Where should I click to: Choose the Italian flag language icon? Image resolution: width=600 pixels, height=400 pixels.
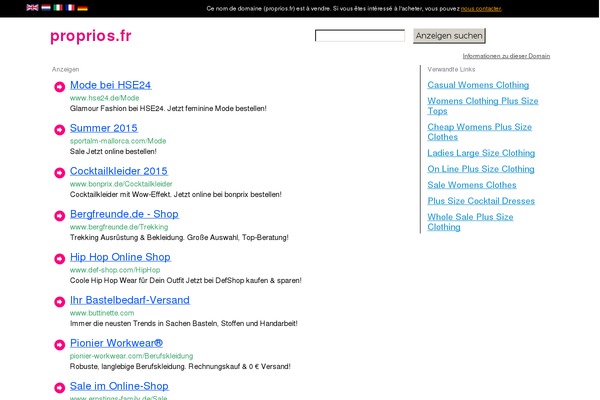pyautogui.click(x=58, y=8)
